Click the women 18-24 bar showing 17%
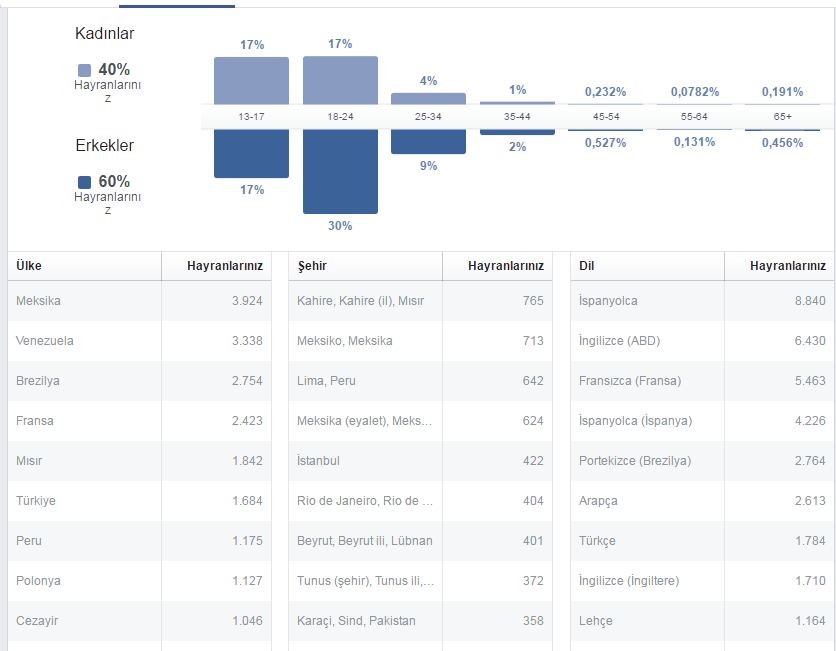Image resolution: width=836 pixels, height=651 pixels. 340,80
